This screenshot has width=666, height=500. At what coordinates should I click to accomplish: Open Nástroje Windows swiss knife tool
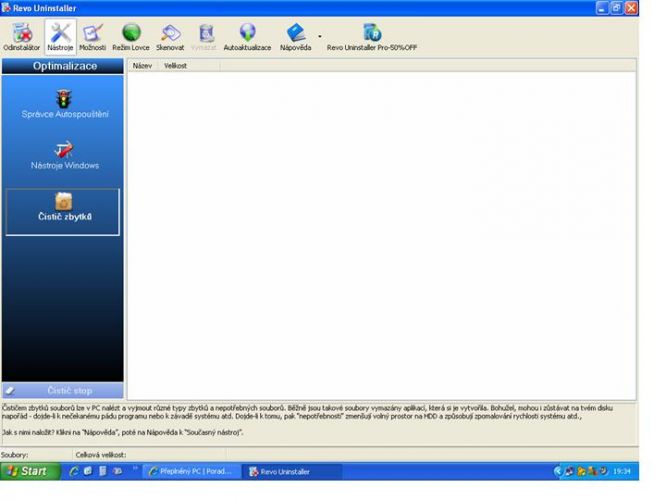[65, 155]
